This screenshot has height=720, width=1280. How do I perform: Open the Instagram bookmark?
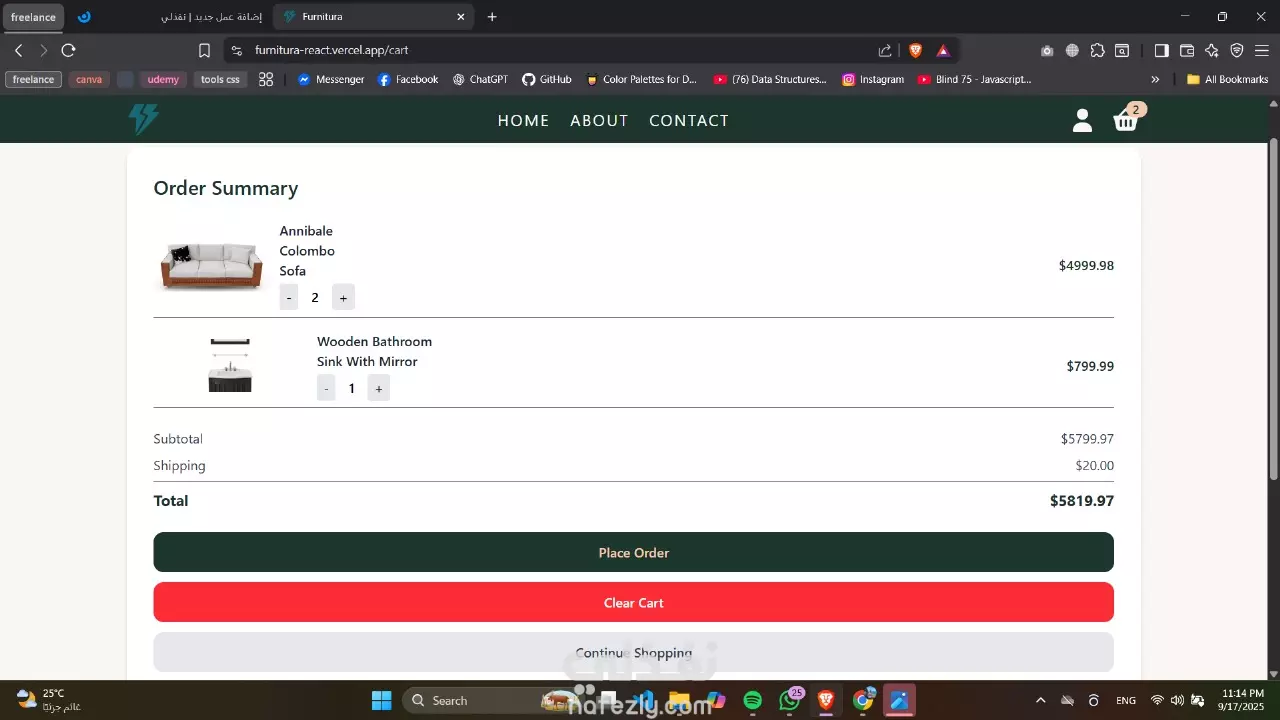coord(873,79)
